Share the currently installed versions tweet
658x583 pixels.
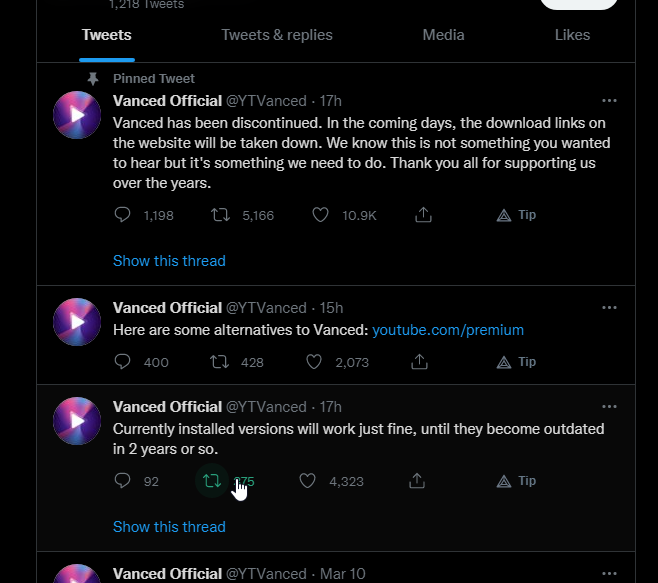coord(416,481)
